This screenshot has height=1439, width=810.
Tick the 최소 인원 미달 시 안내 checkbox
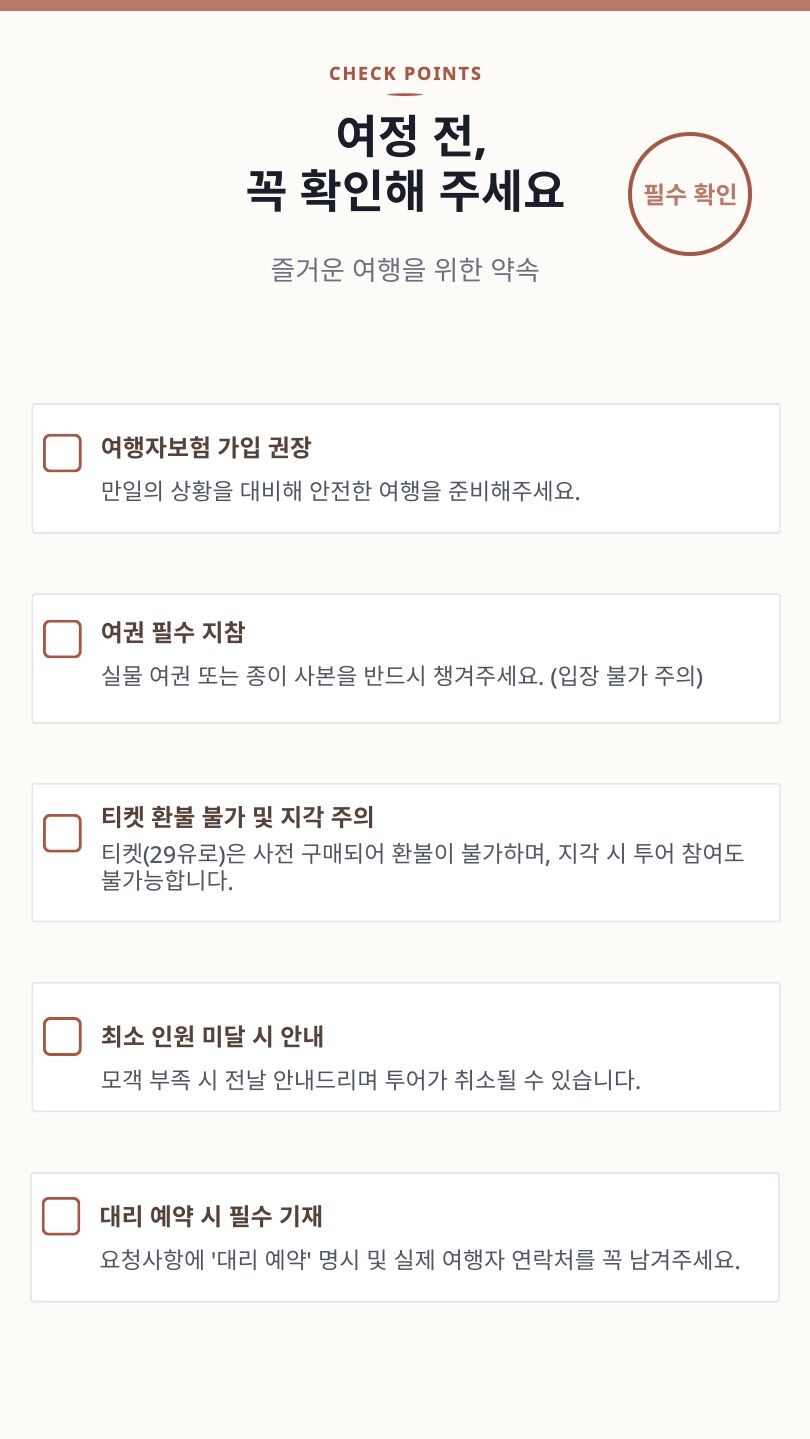click(62, 1036)
